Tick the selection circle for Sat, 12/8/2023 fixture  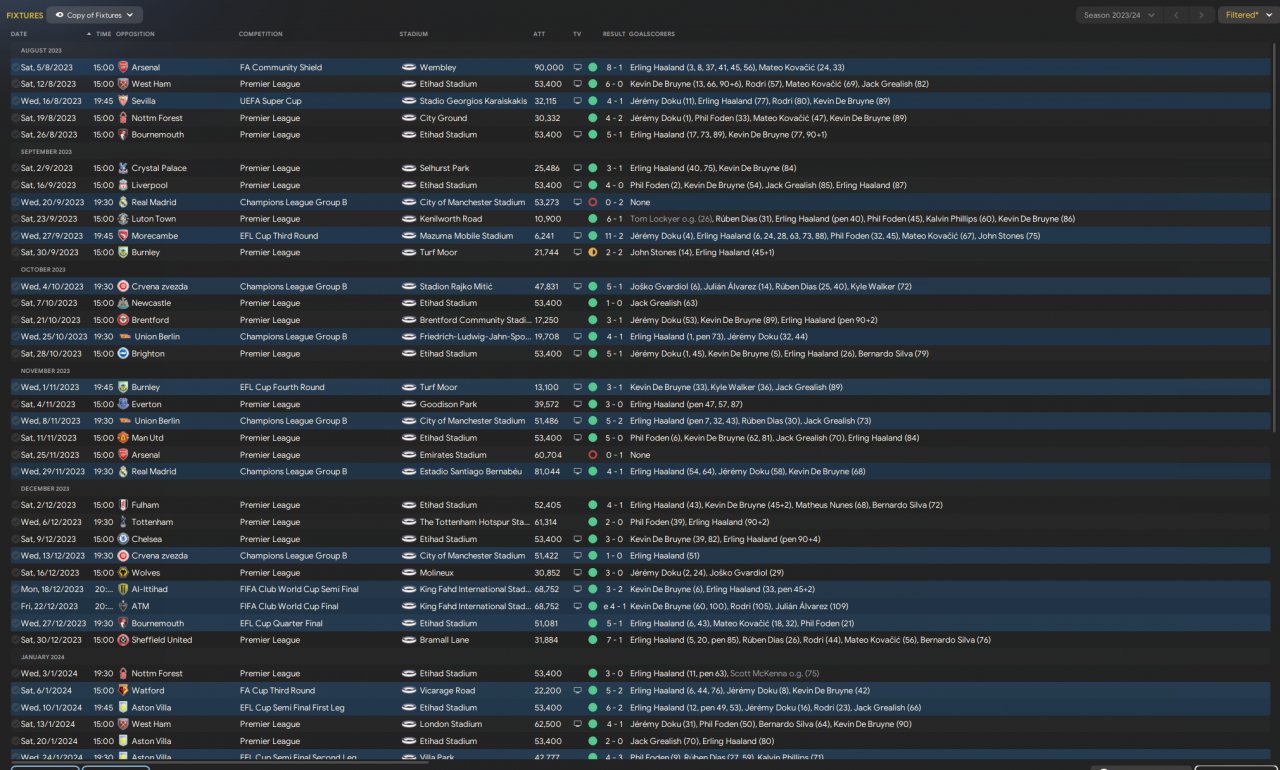coord(15,85)
